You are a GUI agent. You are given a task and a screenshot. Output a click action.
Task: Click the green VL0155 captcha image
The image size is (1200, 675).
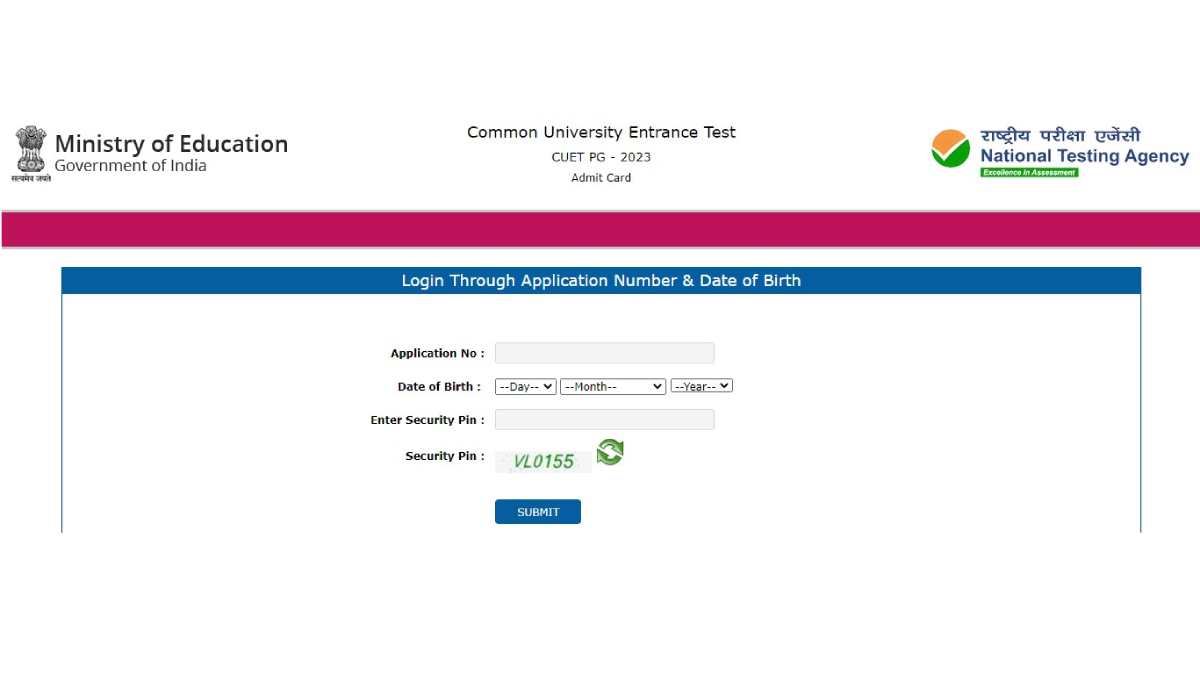[543, 461]
